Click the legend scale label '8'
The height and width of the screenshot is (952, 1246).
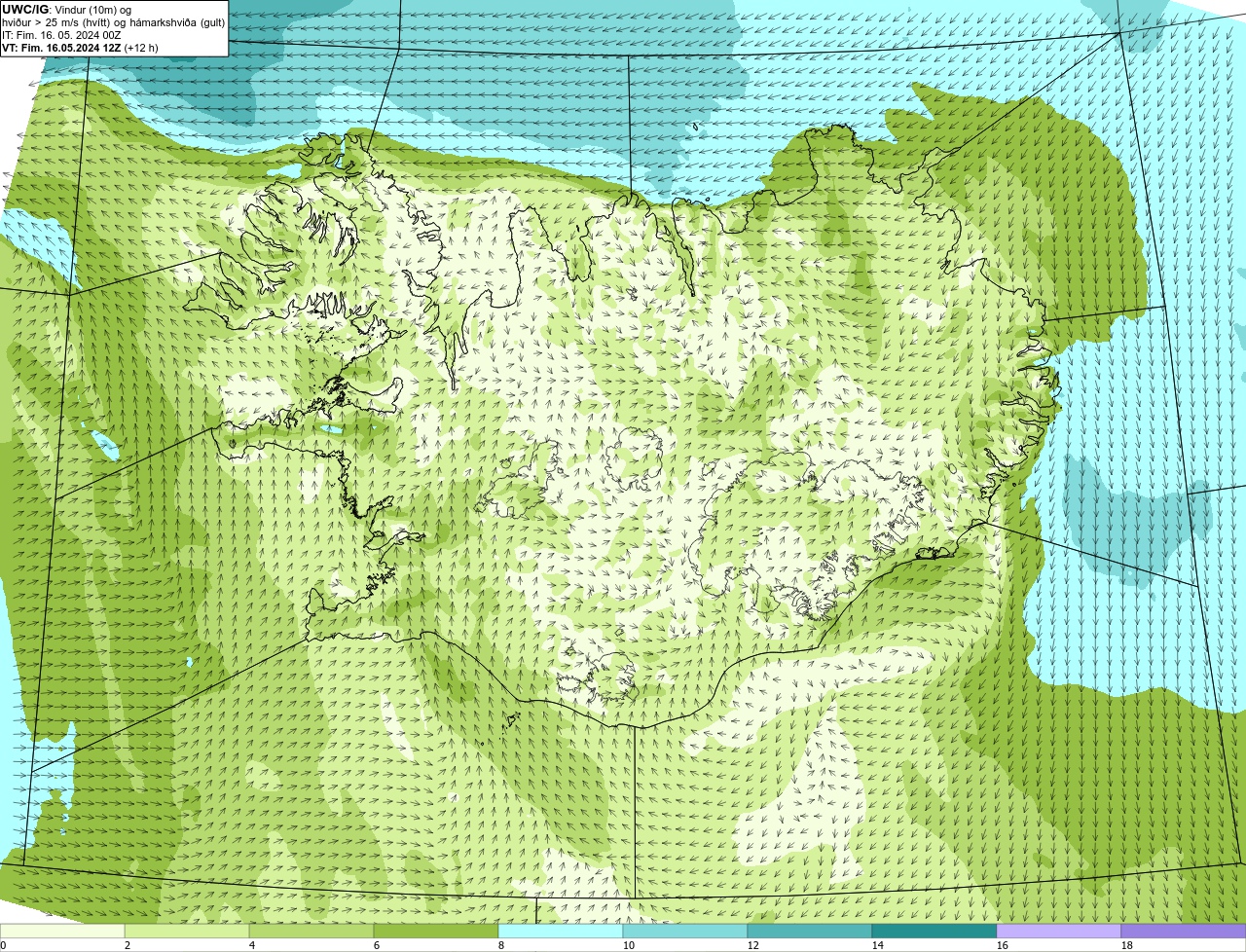[x=501, y=945]
